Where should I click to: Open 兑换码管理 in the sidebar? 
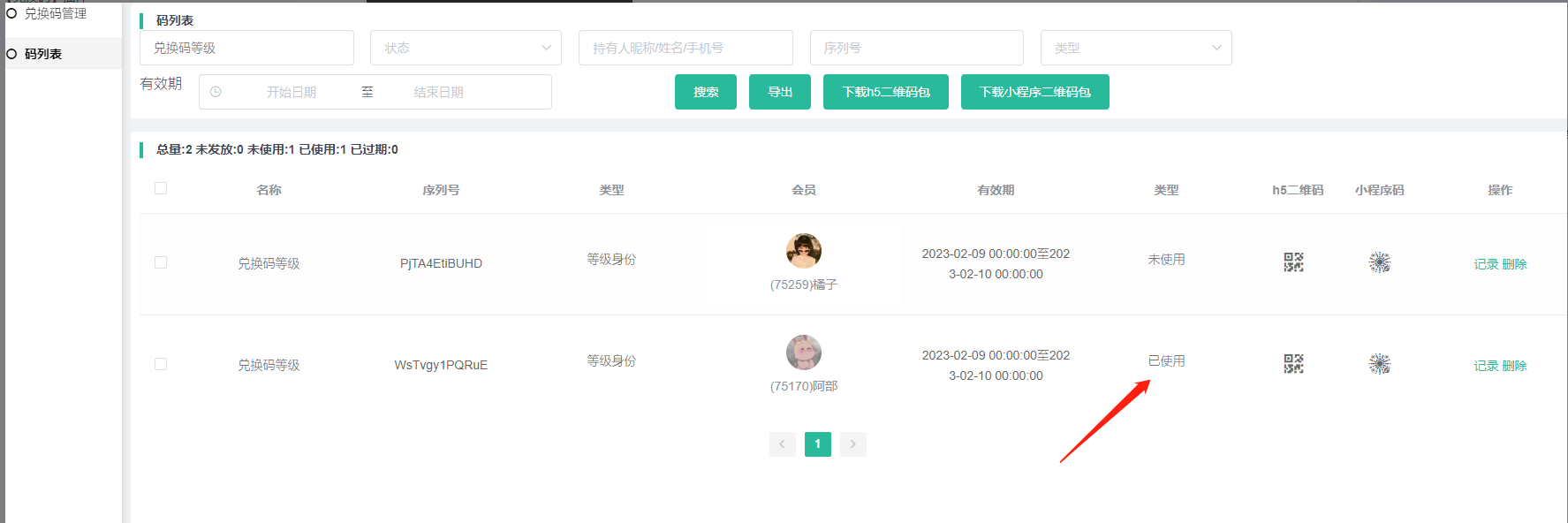click(x=55, y=13)
